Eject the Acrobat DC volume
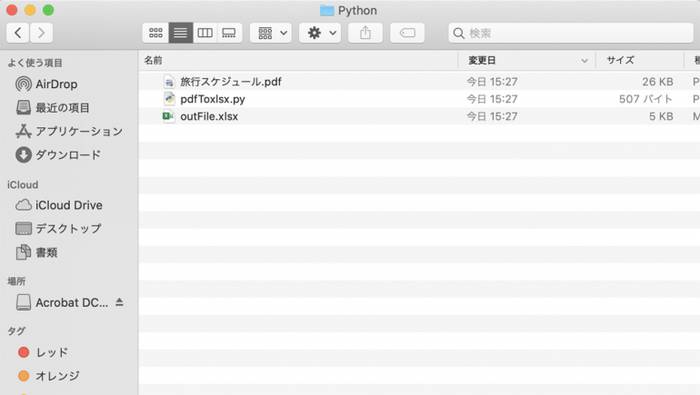This screenshot has width=700, height=395. pyautogui.click(x=119, y=302)
